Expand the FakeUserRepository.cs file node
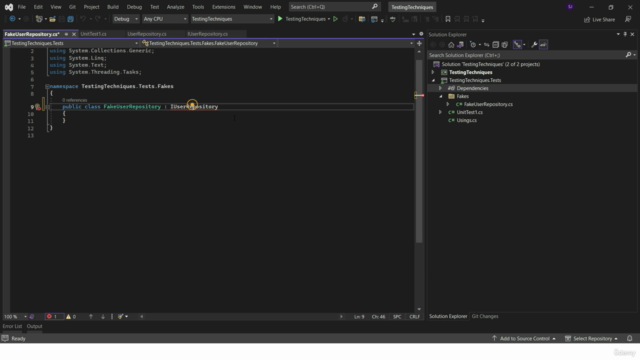This screenshot has width=640, height=360. pos(448,104)
